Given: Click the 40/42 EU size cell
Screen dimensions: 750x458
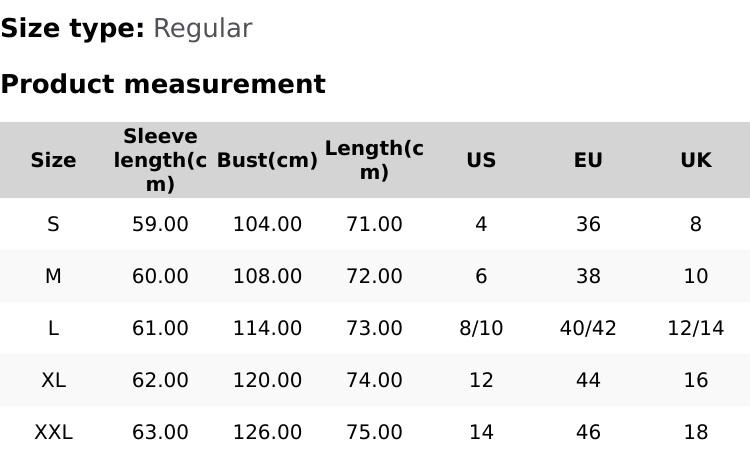Looking at the screenshot, I should (x=588, y=328).
